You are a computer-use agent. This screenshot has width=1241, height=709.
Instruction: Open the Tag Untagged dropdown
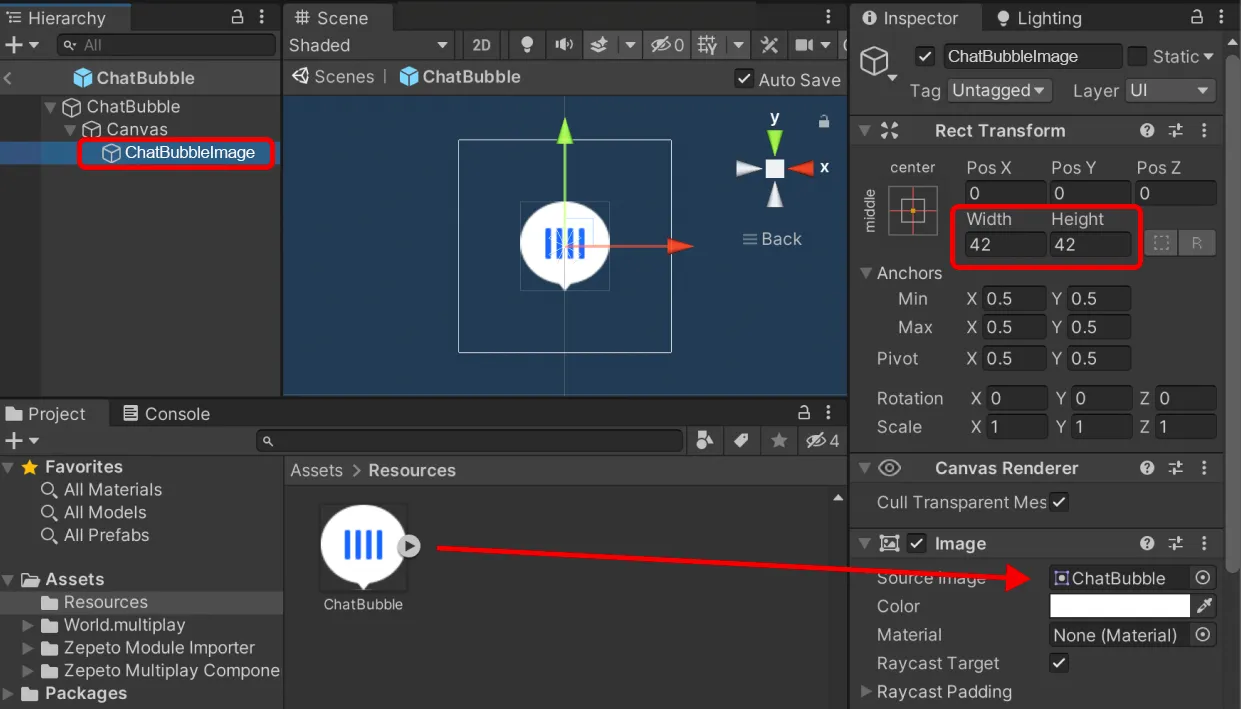click(x=999, y=90)
